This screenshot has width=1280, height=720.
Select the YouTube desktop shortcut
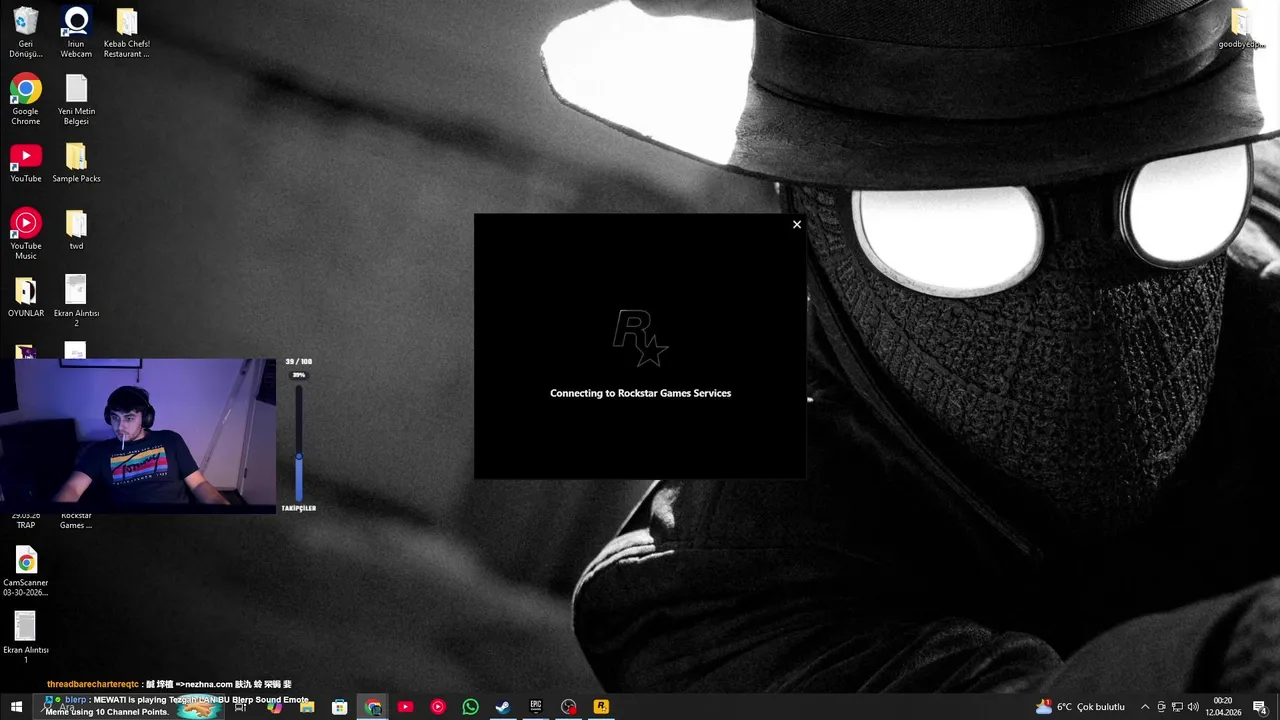[26, 162]
